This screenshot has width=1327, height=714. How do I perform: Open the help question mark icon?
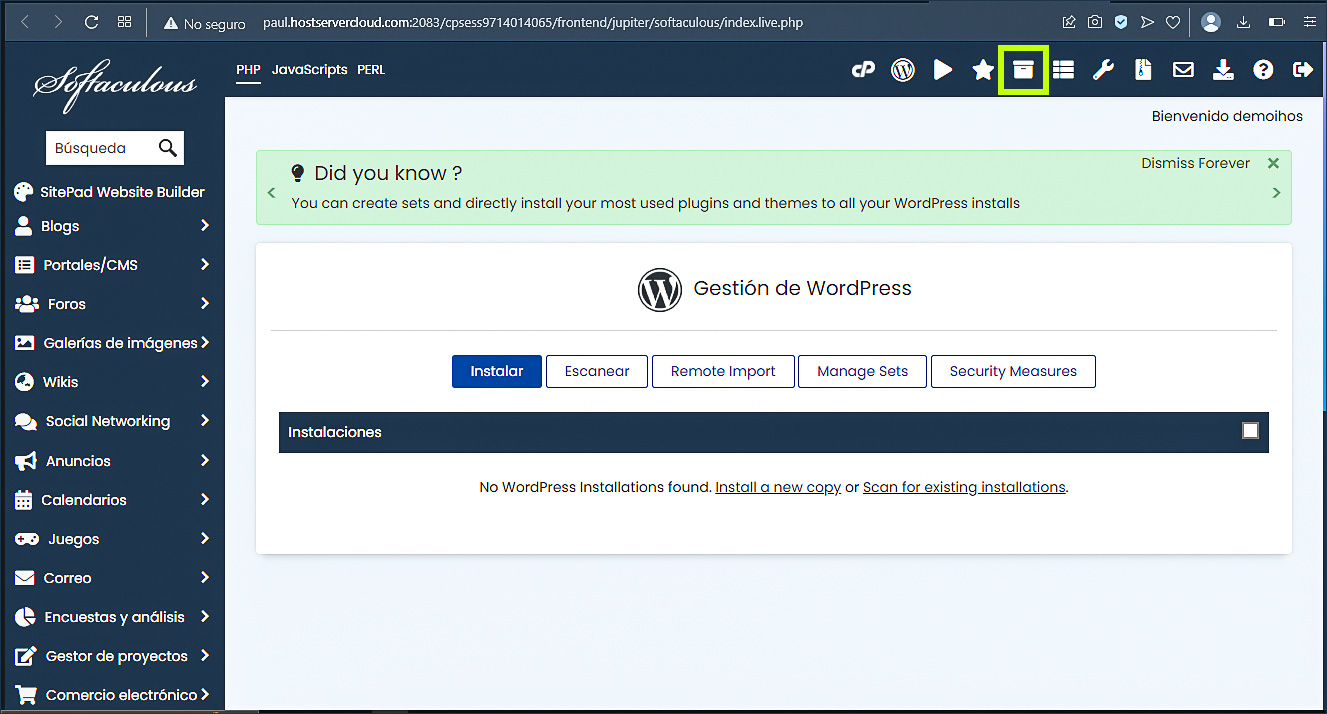tap(1264, 70)
